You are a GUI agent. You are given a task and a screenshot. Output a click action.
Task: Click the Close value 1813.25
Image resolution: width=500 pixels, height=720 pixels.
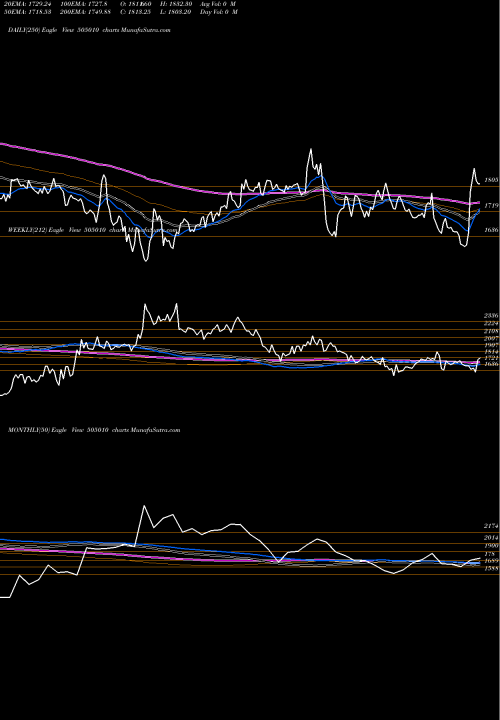(x=135, y=12)
